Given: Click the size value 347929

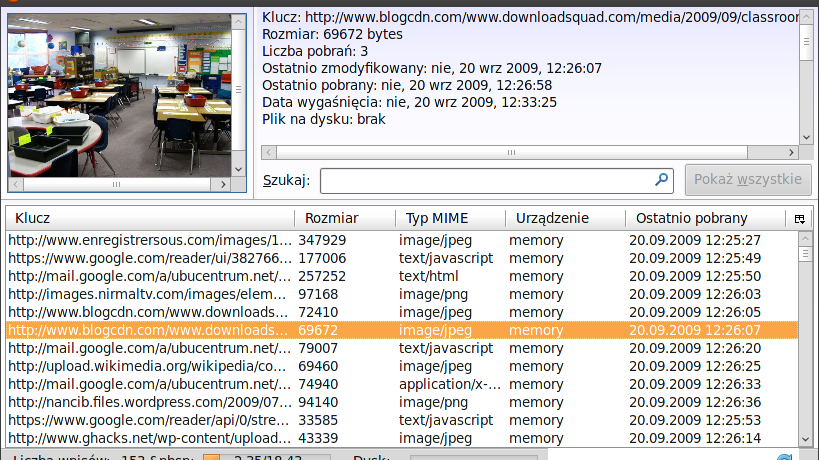Looking at the screenshot, I should (322, 240).
